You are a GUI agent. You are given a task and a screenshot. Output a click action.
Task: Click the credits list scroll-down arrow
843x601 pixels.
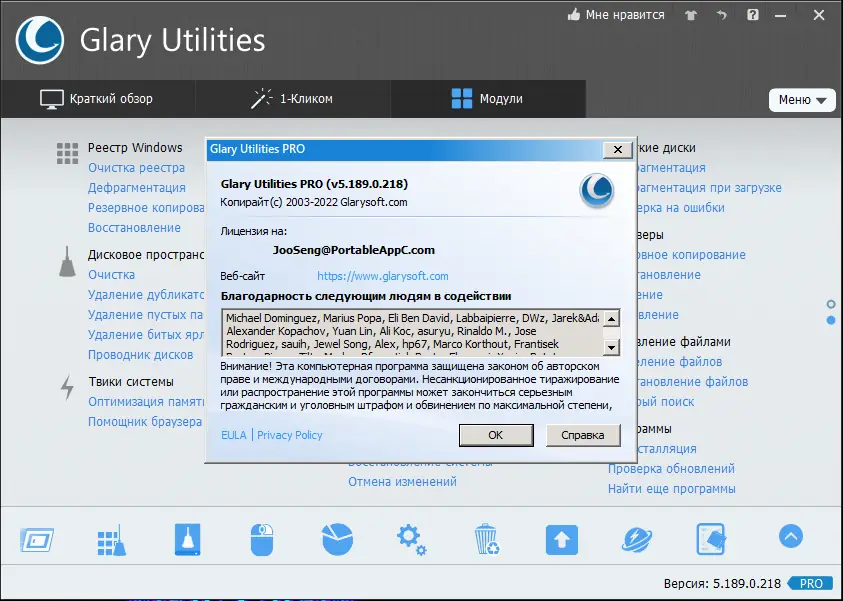pos(611,347)
